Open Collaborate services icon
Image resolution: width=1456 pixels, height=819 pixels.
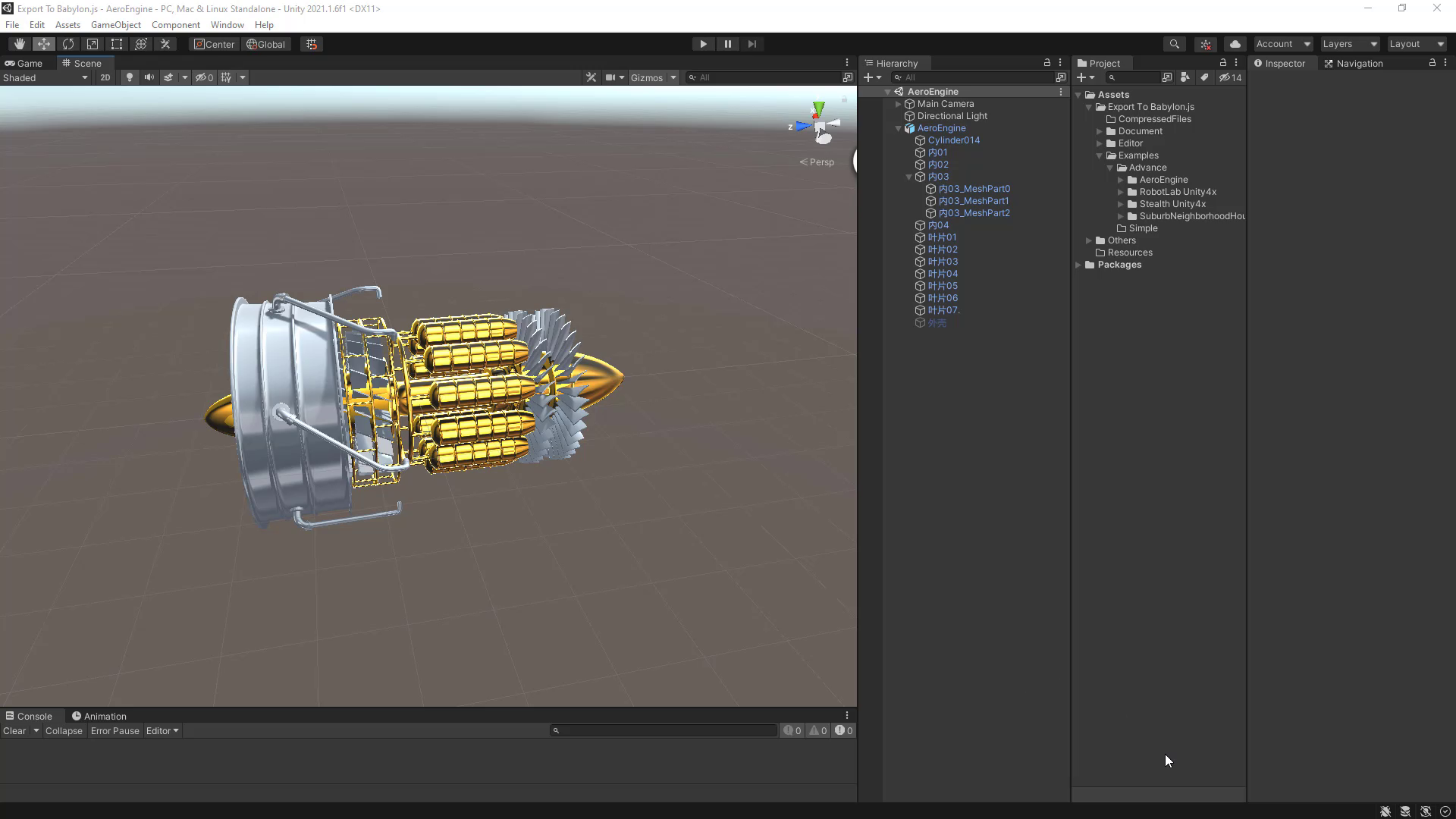1206,44
